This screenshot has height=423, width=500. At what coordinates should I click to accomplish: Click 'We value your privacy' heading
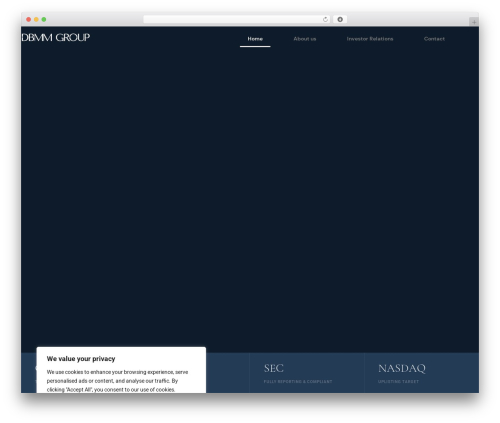[x=81, y=359]
